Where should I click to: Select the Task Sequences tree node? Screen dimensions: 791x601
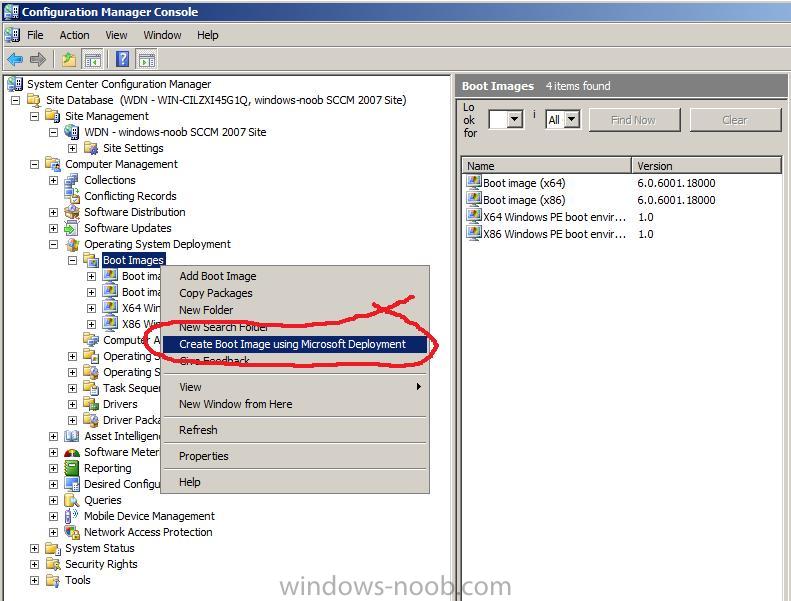(x=131, y=388)
